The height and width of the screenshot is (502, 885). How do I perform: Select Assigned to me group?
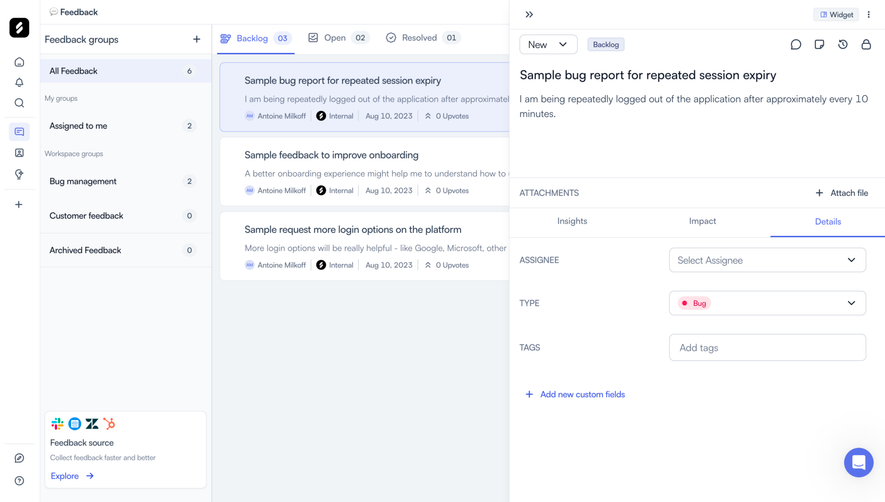tap(126, 126)
